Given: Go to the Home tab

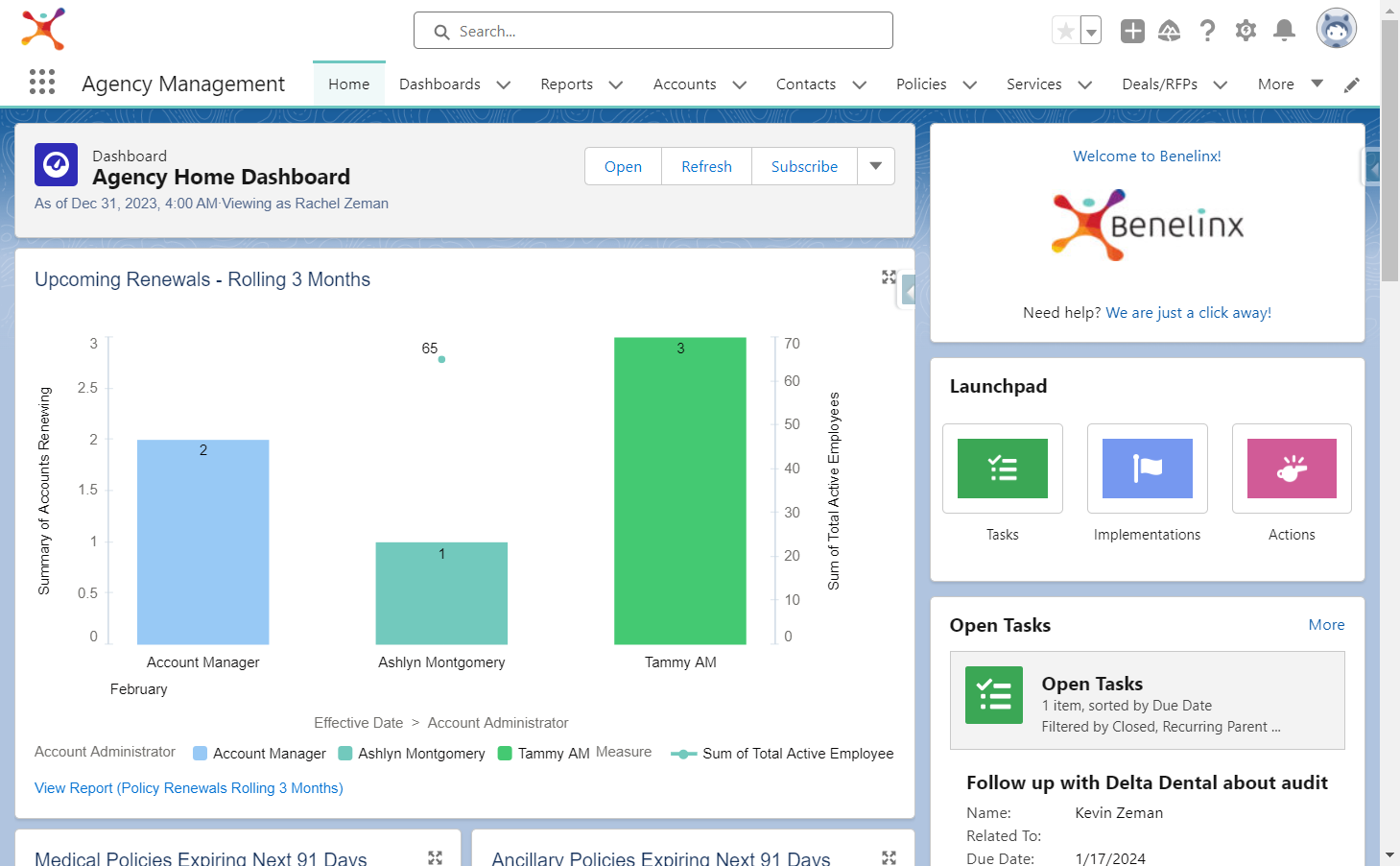Looking at the screenshot, I should [349, 84].
